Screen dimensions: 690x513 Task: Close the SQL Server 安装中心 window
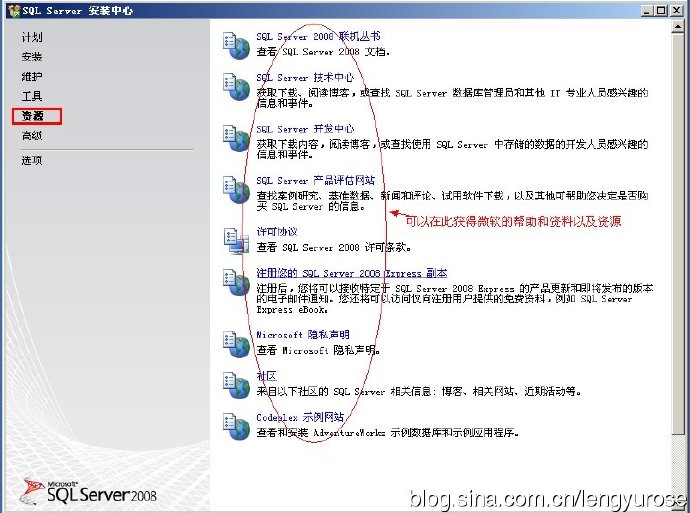pyautogui.click(x=677, y=11)
